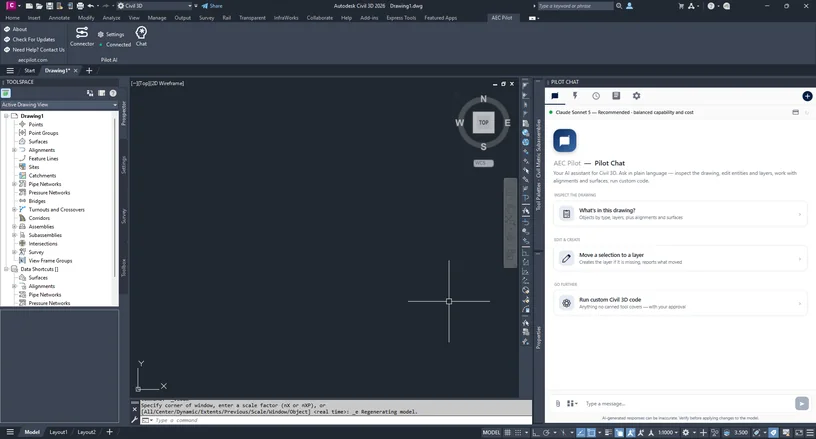816x439 pixels.
Task: Choose the "Run custom Civil 3D code" suggestion
Action: [x=680, y=303]
